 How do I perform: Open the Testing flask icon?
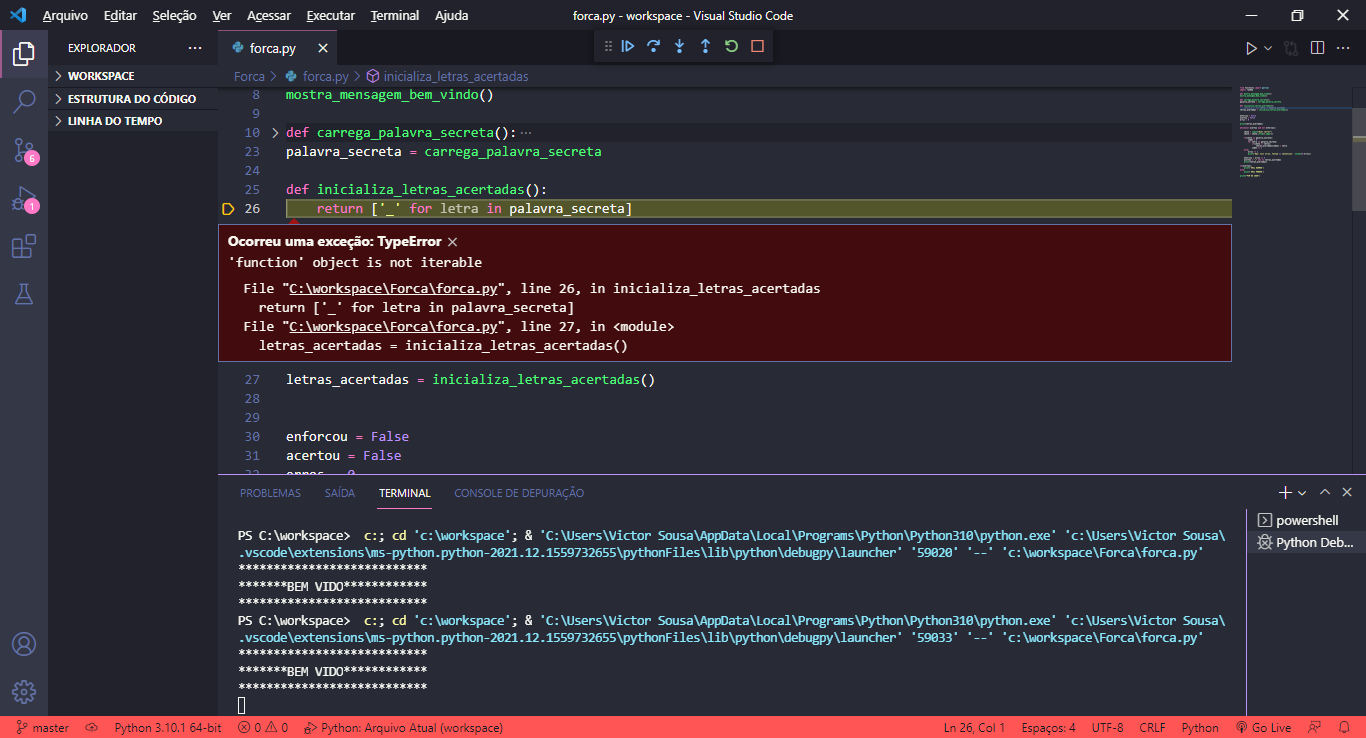pyautogui.click(x=24, y=294)
